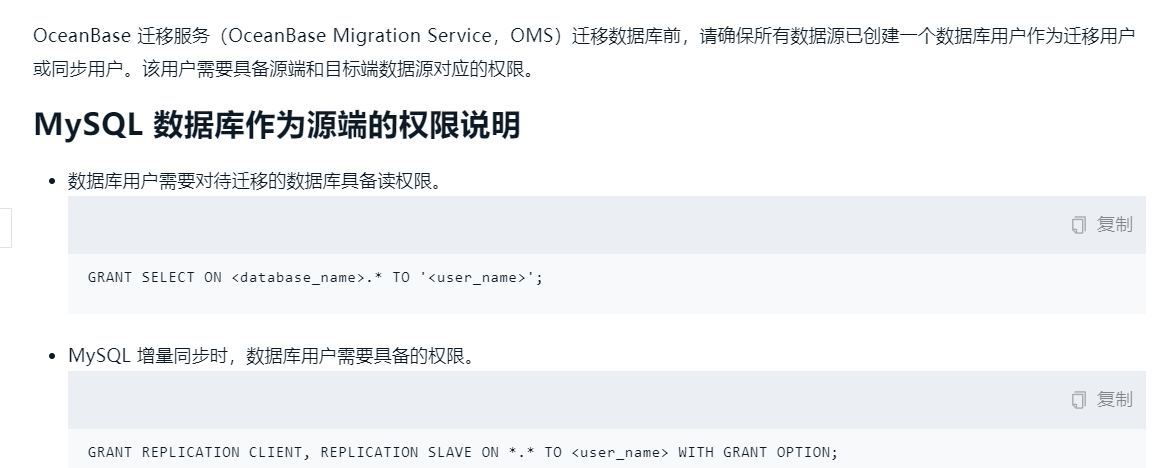Click bullet text 数据库用户需要对待迁移的数据库具备读权限
Screen dimensions: 1162x468
tap(254, 182)
